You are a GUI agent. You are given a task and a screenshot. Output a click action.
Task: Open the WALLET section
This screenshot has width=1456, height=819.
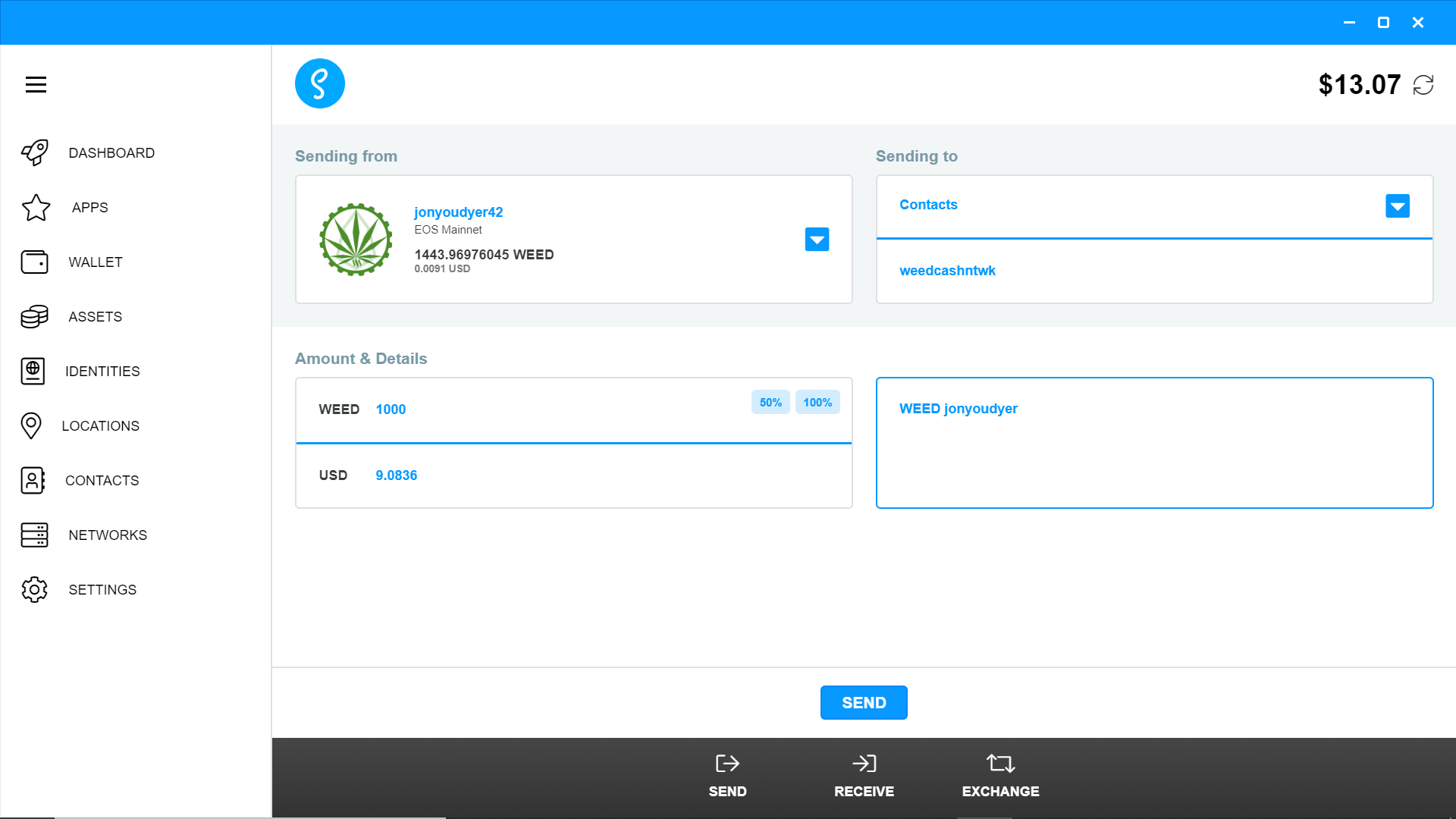[x=96, y=262]
